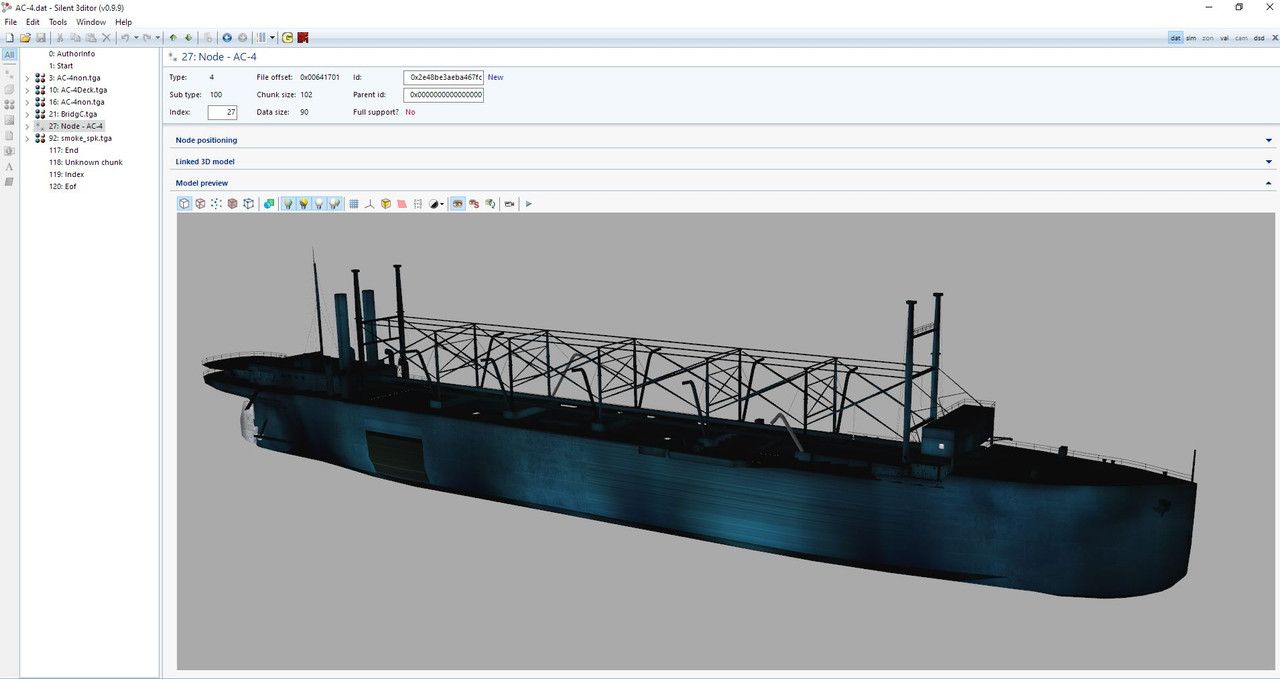Click the yellow G icon in toolbar

click(x=287, y=38)
